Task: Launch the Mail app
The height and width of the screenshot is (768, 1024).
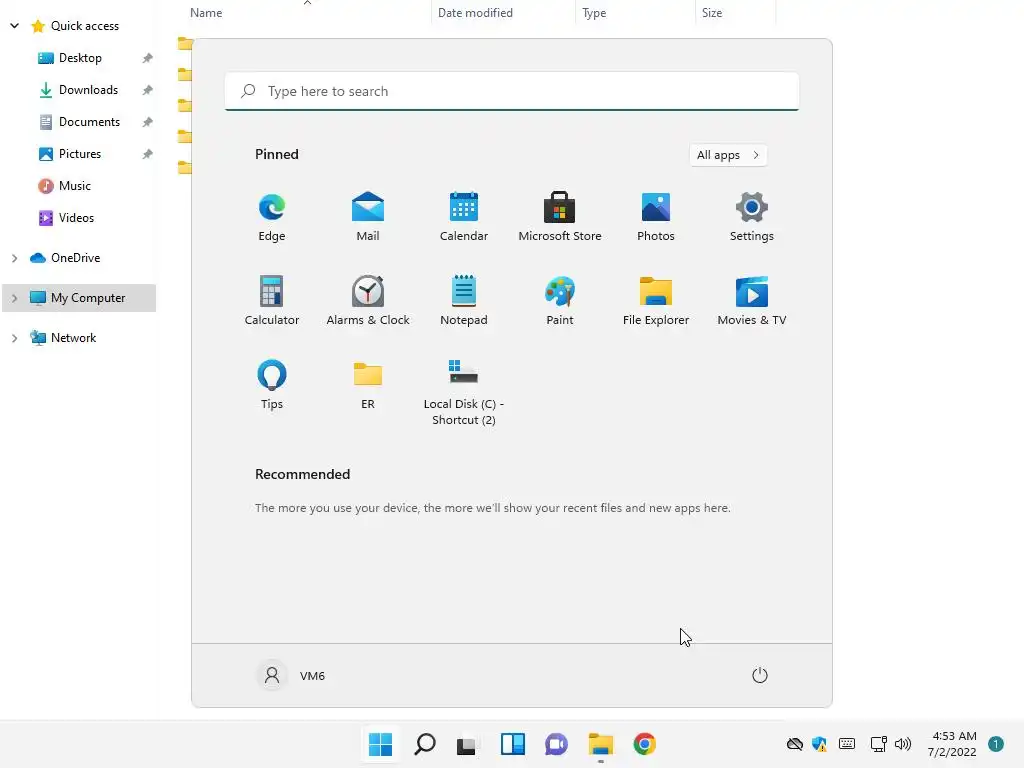Action: [x=368, y=217]
